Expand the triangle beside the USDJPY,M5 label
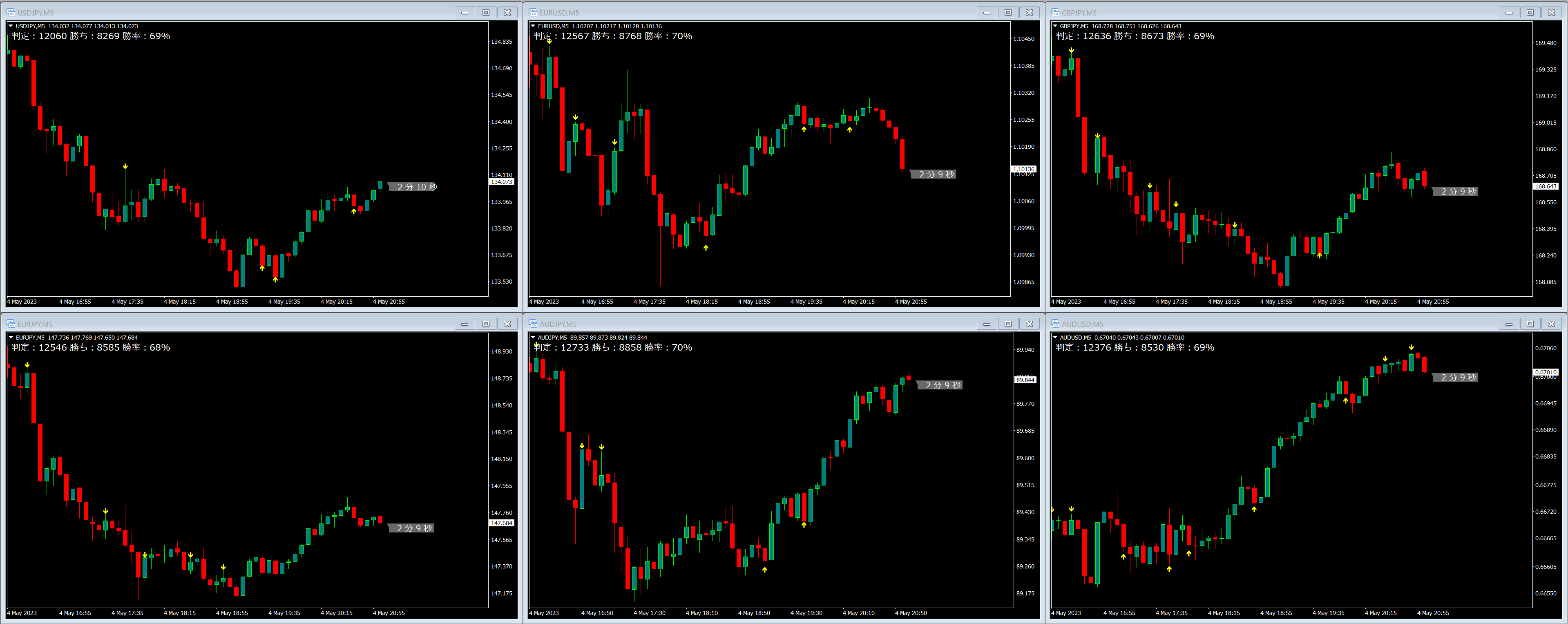This screenshot has width=1568, height=624. point(11,26)
